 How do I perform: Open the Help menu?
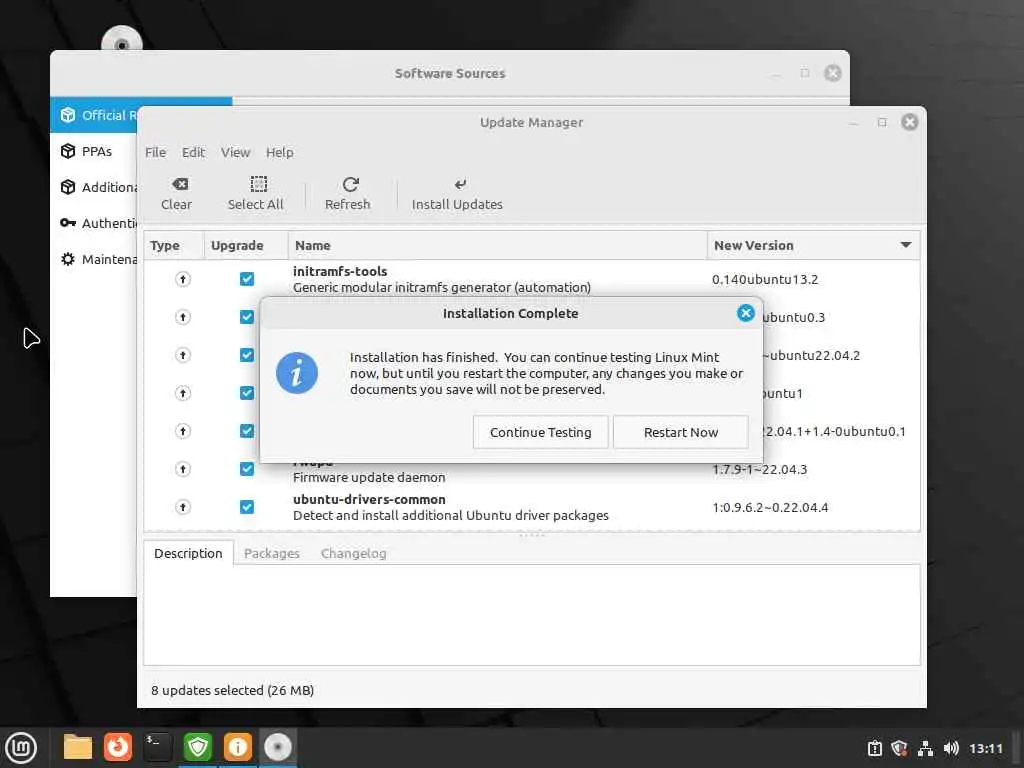tap(280, 152)
